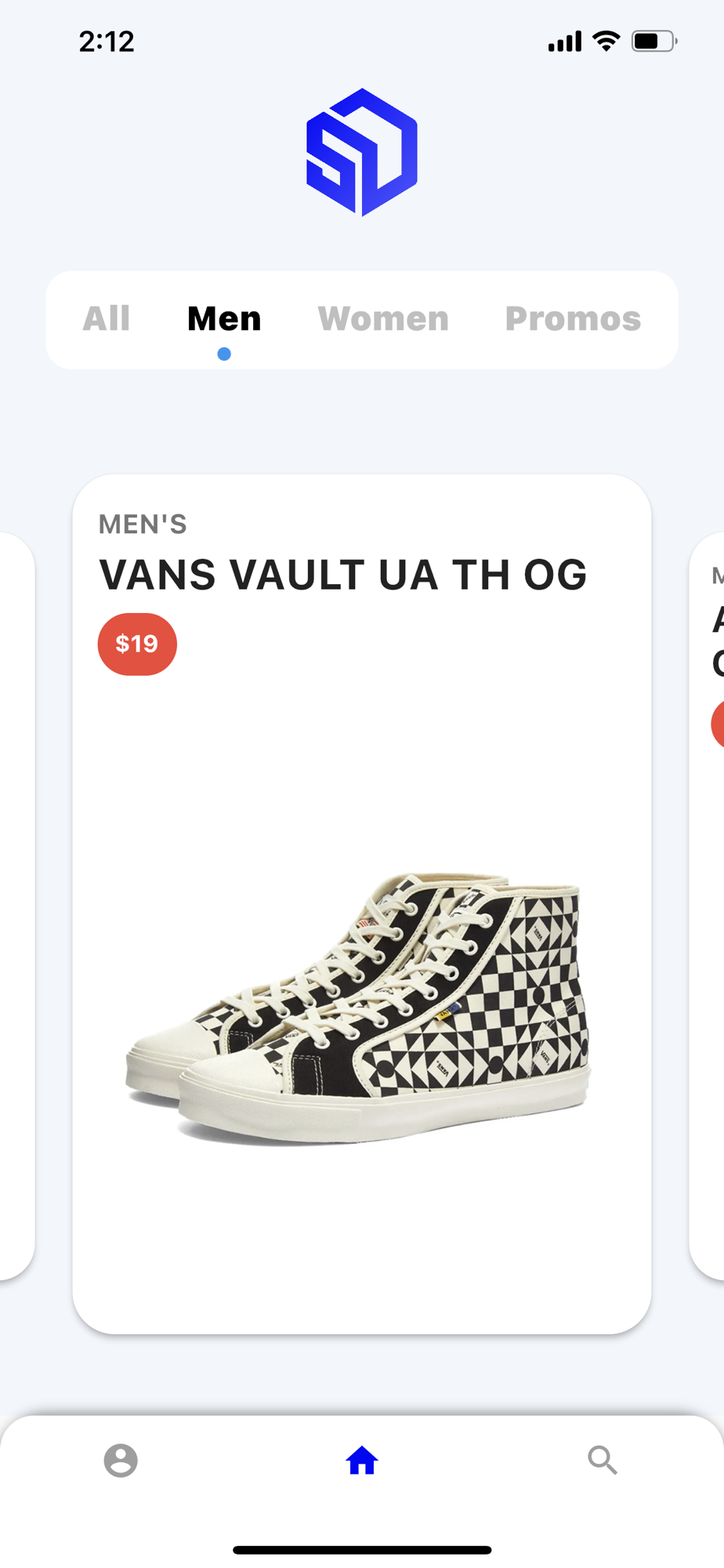Tap the blue cube app logo

point(362,152)
